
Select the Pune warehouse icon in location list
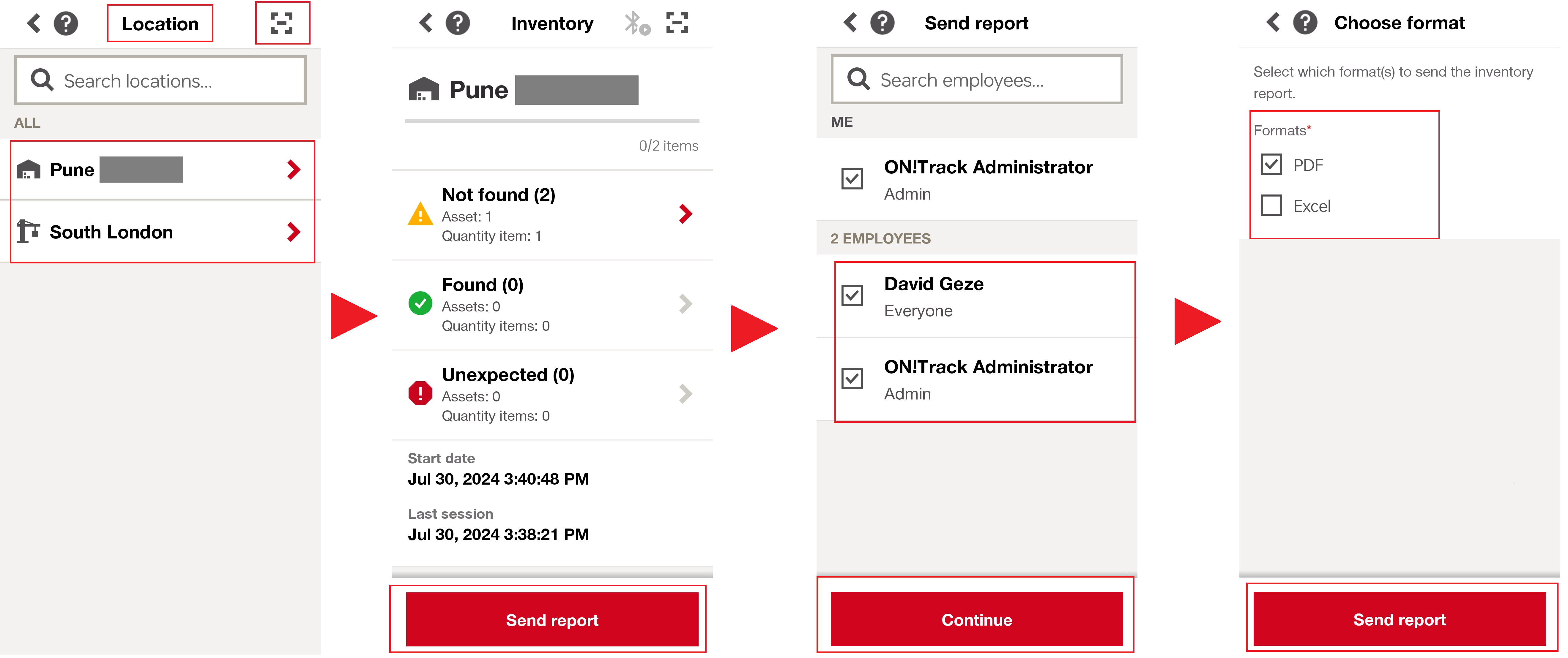28,169
